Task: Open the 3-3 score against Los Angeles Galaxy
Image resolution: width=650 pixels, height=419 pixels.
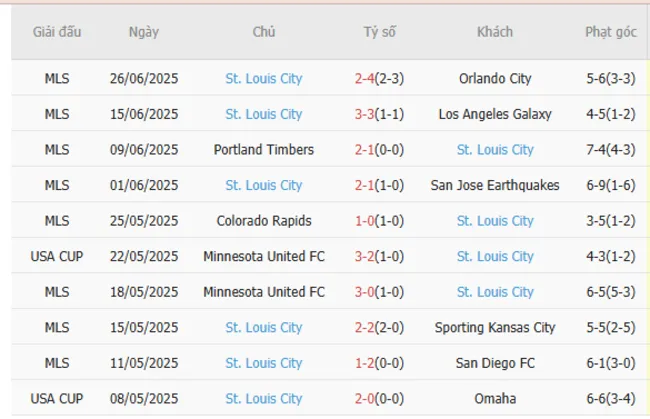Action: click(365, 114)
